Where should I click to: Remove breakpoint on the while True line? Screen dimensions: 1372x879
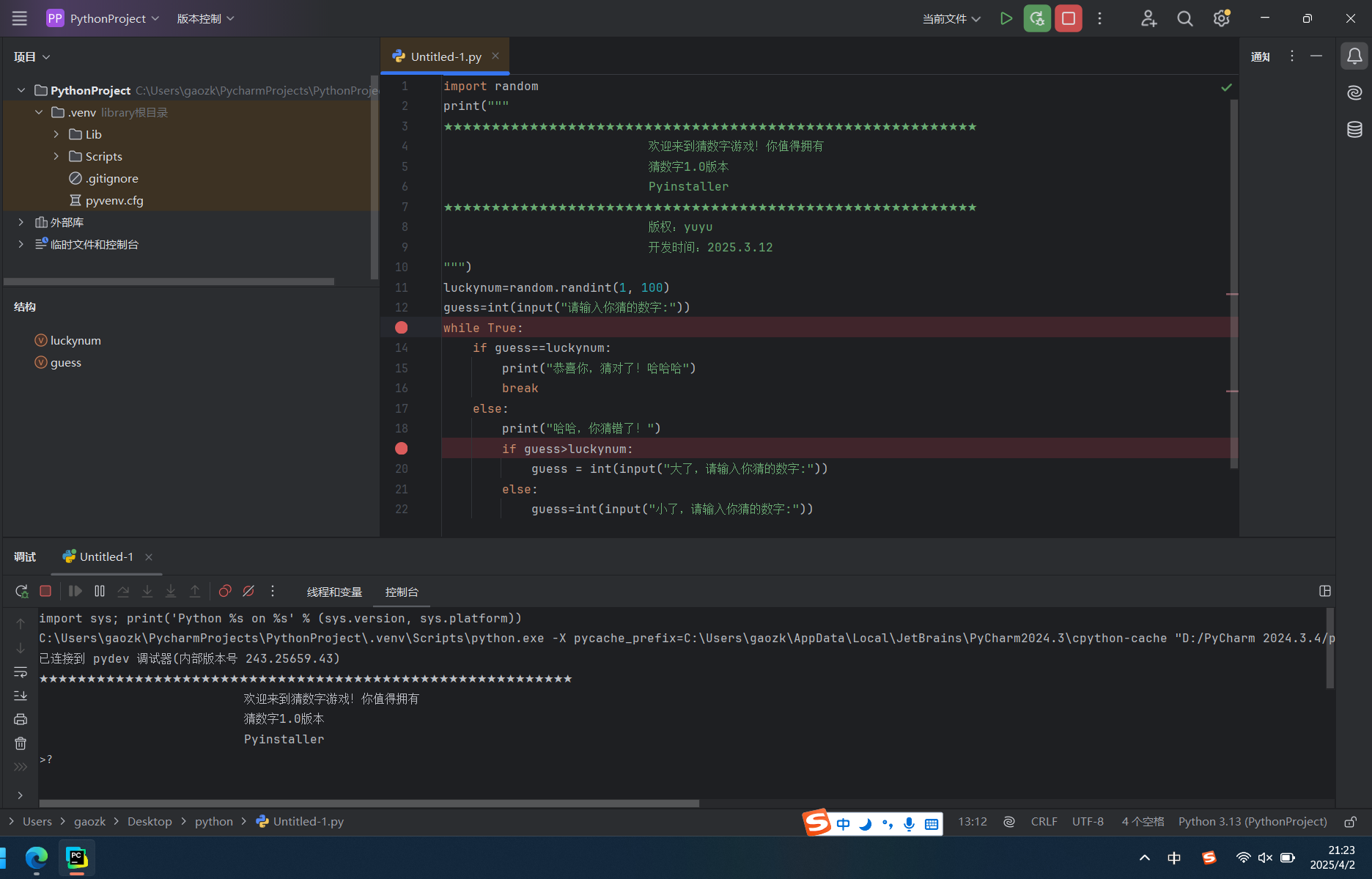tap(402, 328)
